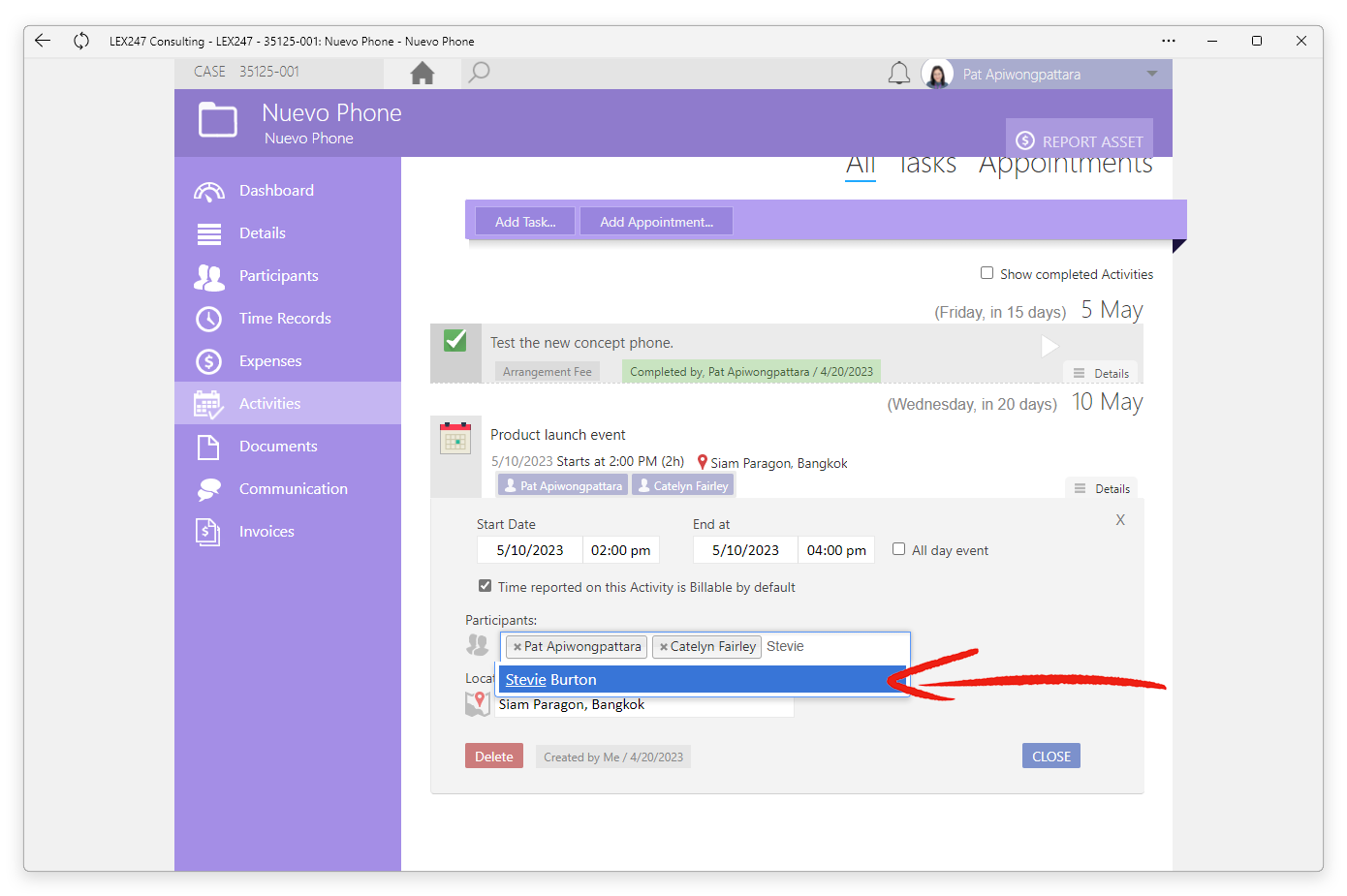Viewport: 1347px width, 896px height.
Task: Open Details in the sidebar
Action: point(288,233)
